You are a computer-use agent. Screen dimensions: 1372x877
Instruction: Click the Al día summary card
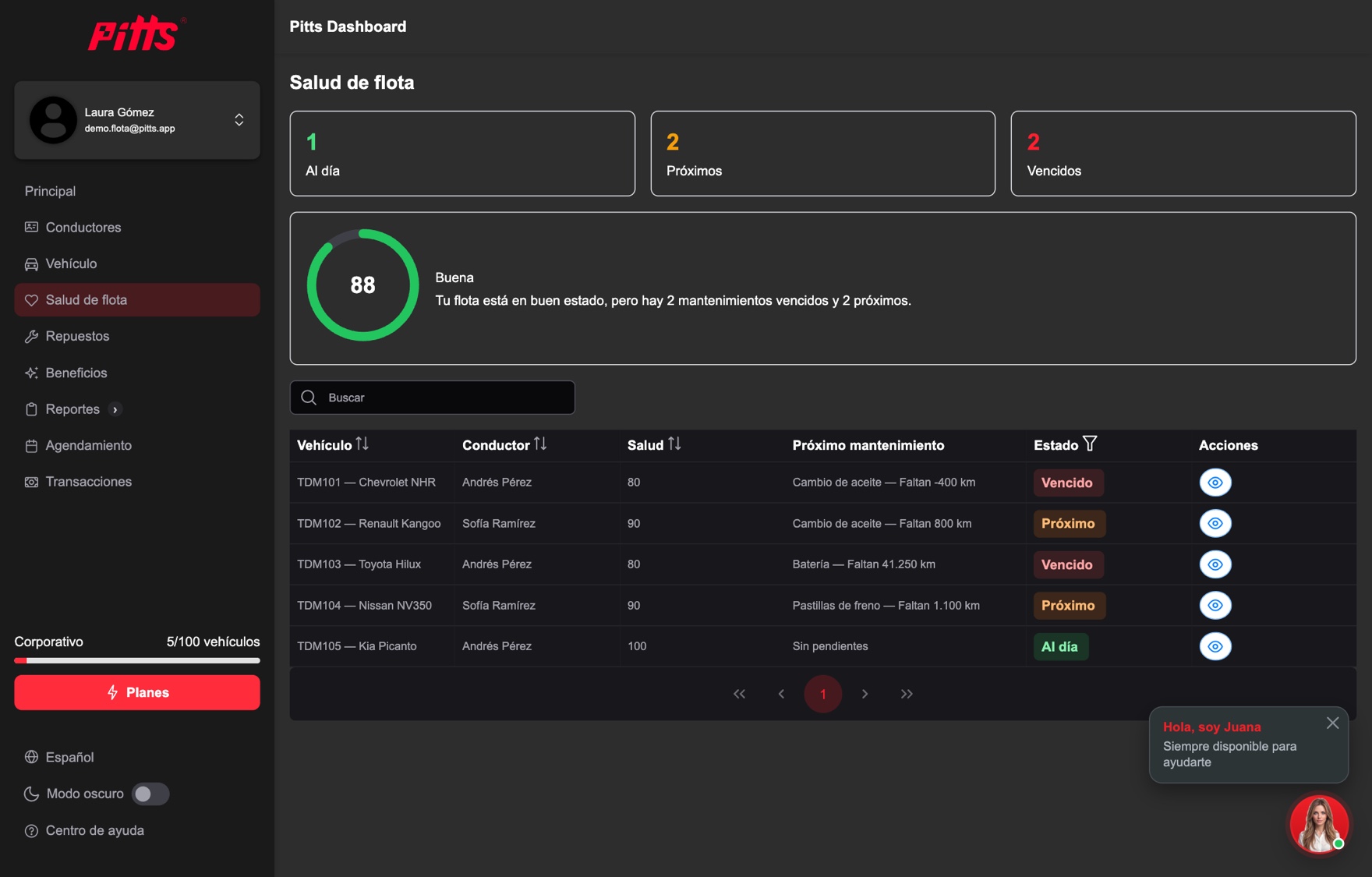click(462, 154)
